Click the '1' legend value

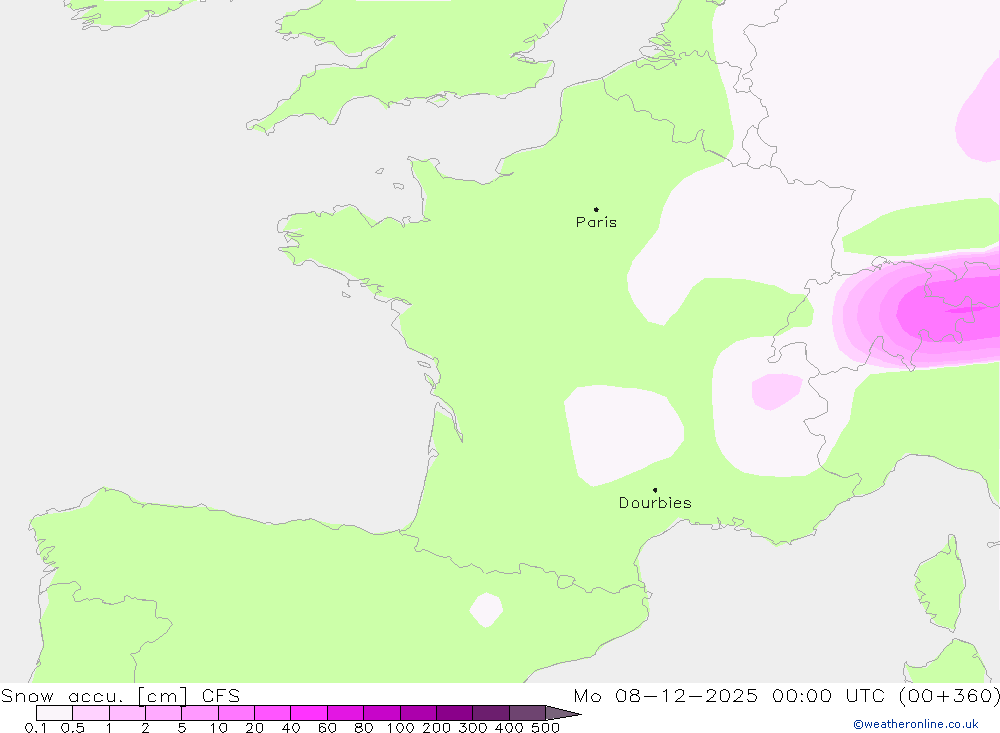[x=109, y=727]
